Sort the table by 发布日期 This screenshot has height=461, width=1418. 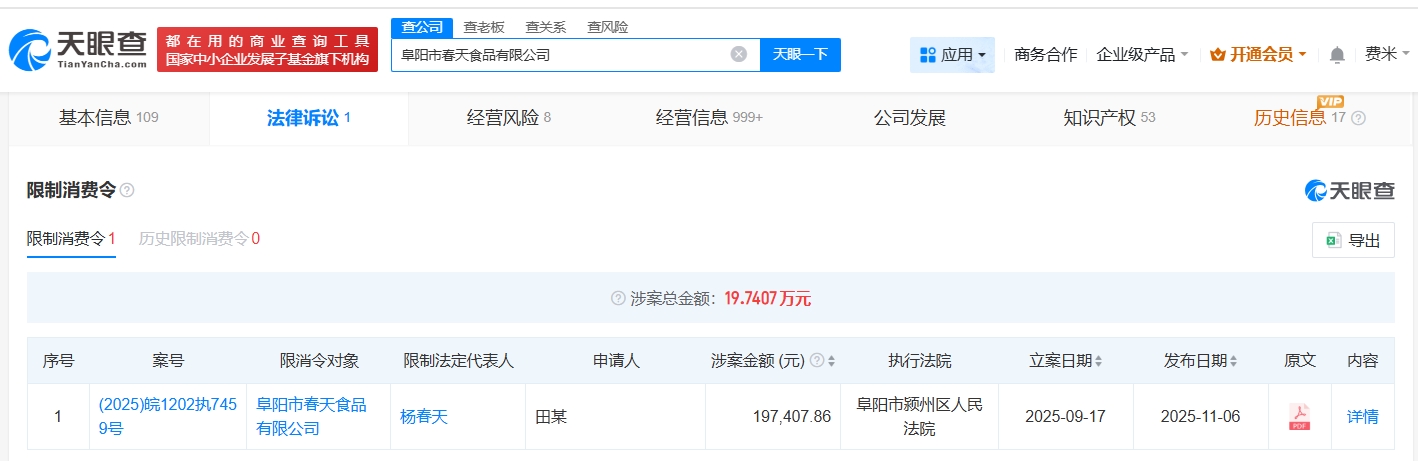tap(1233, 361)
